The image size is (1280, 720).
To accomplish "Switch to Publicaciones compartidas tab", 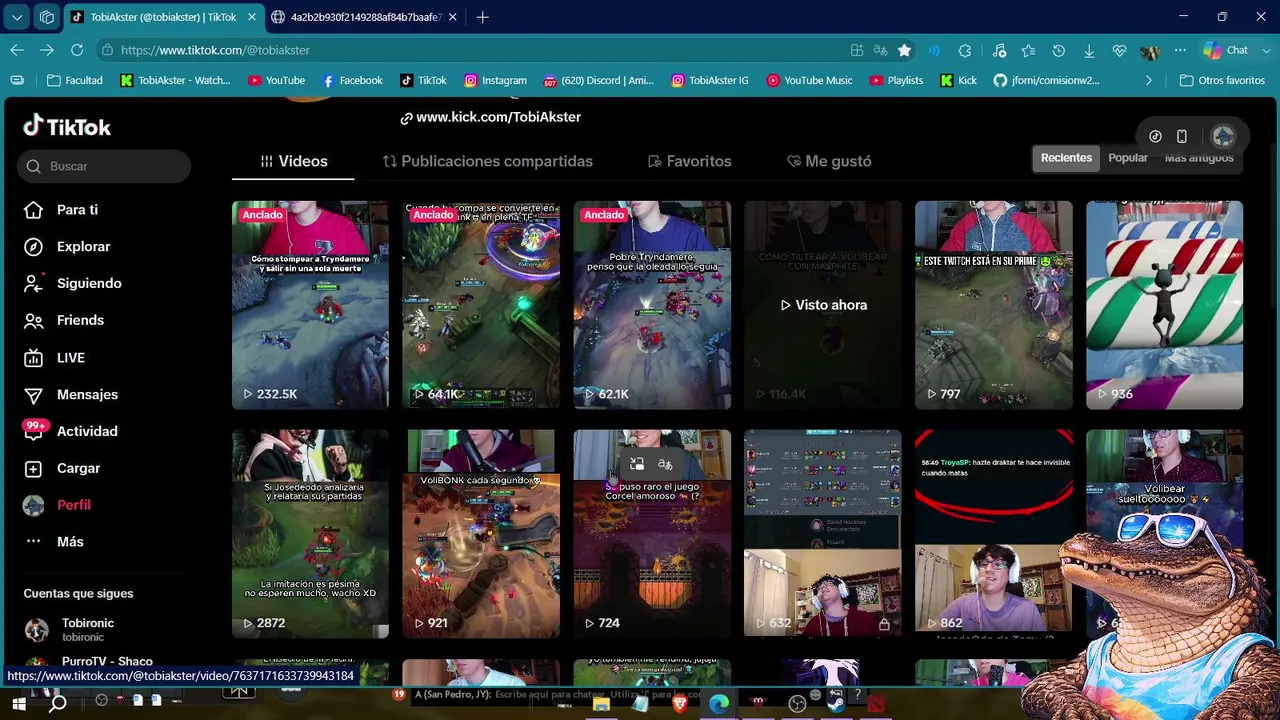I will pyautogui.click(x=487, y=161).
